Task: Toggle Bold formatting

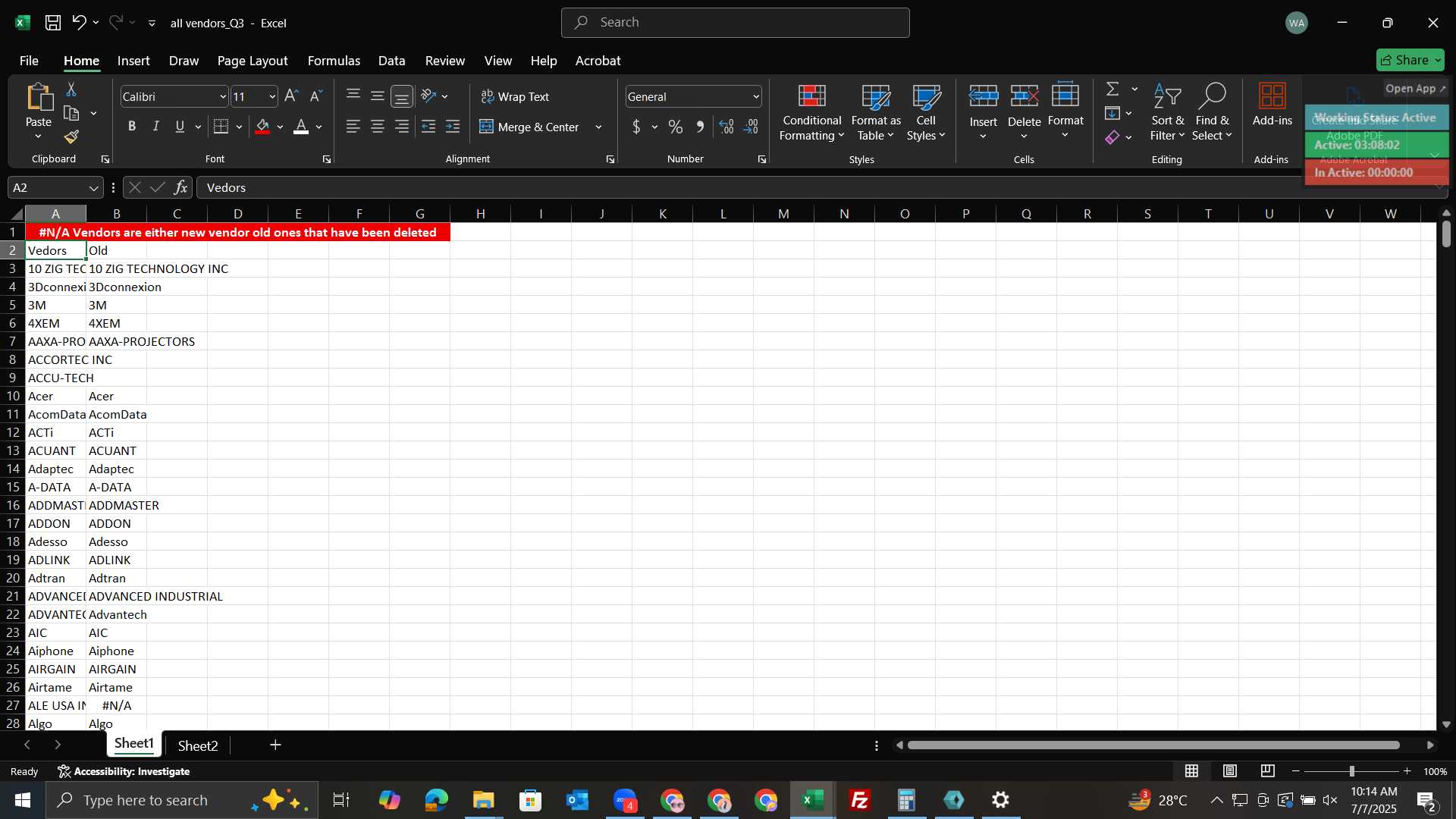Action: [x=132, y=127]
